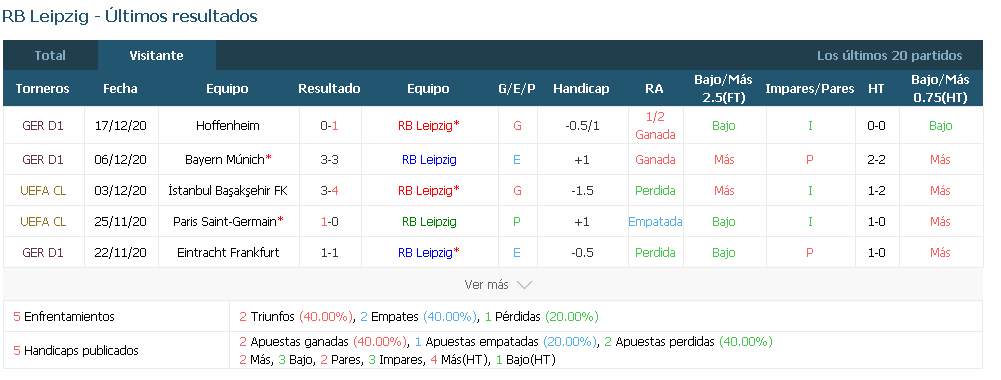1001x380 pixels.
Task: Open Eintracht Frankfurt team link
Action: [228, 252]
